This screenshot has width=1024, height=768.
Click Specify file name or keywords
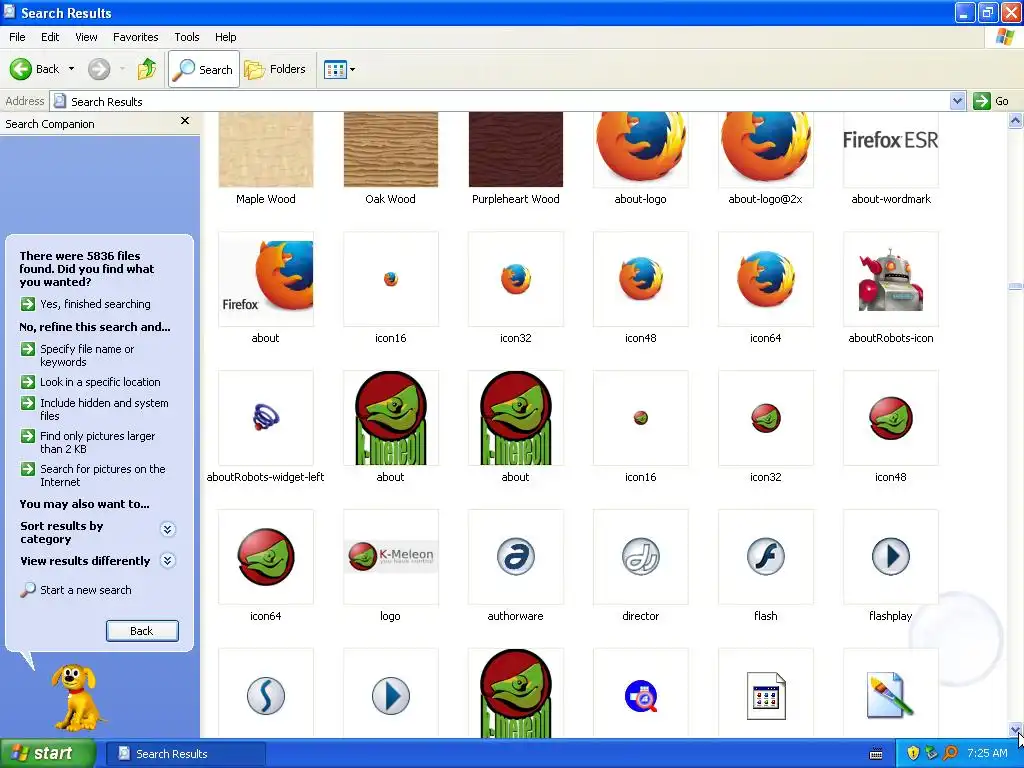click(78, 355)
